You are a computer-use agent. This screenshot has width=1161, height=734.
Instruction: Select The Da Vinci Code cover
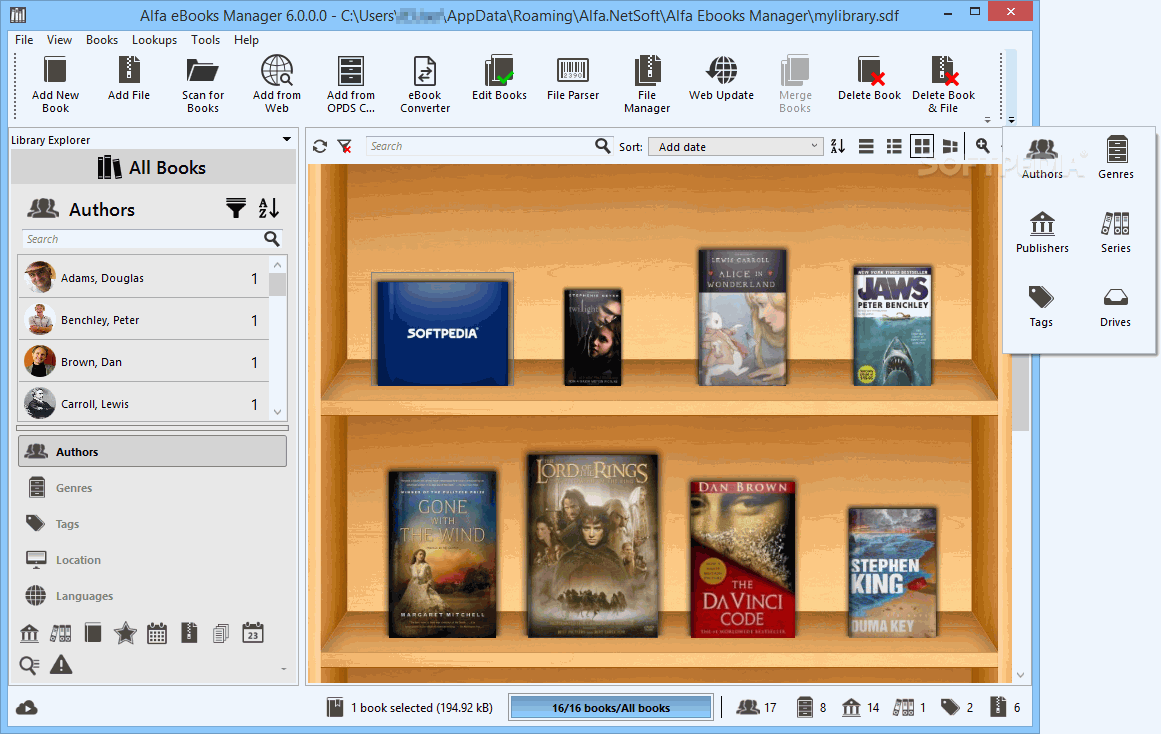743,558
